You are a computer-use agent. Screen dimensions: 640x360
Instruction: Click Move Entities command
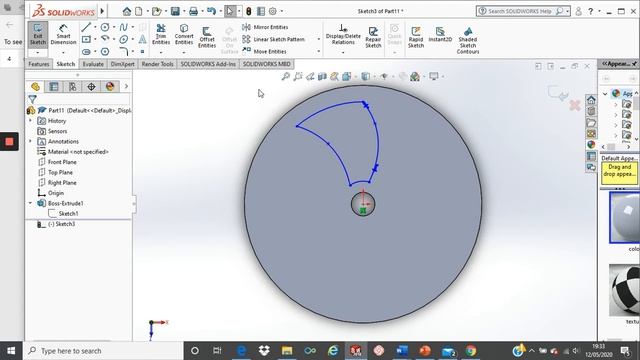tap(264, 51)
